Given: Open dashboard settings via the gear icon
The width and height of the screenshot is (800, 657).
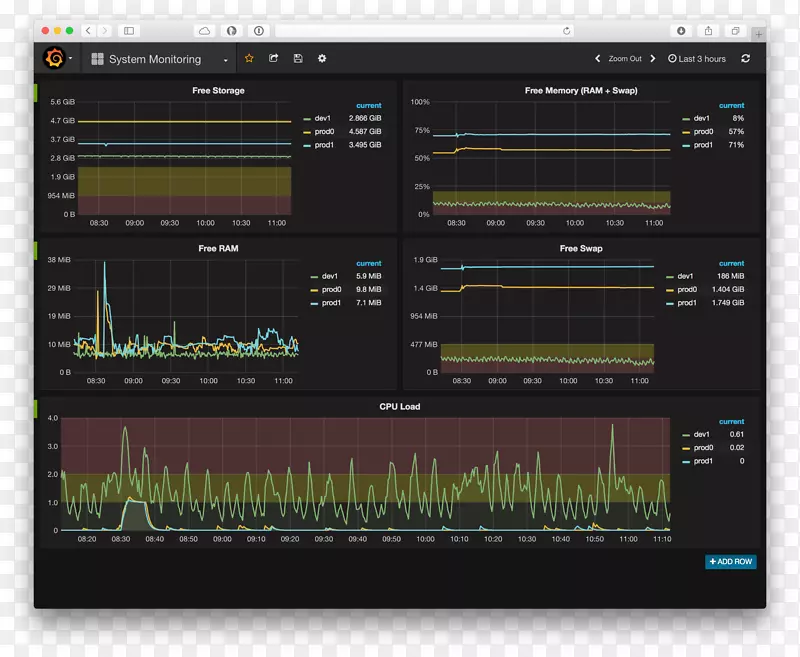Looking at the screenshot, I should [321, 58].
